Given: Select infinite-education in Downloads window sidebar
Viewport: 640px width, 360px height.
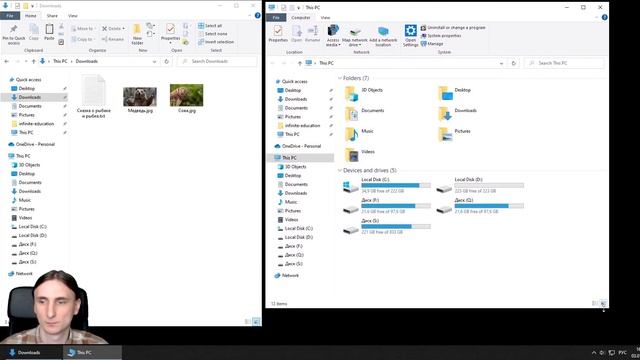Looking at the screenshot, I should [36, 124].
